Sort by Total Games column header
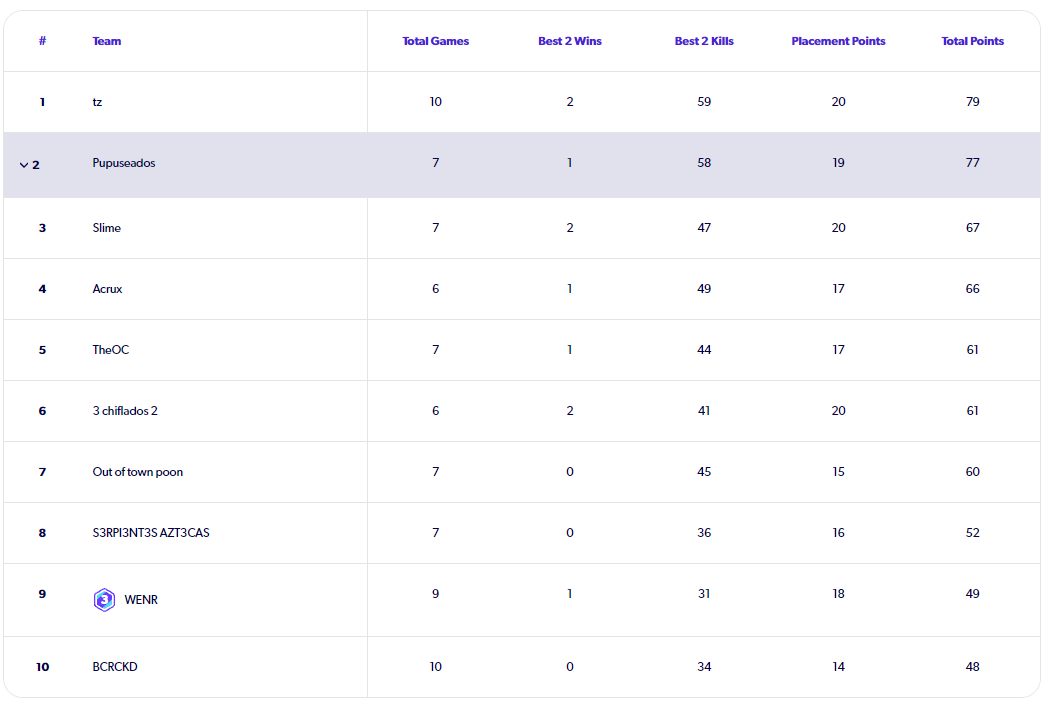Screen dimensions: 1059x704 pyautogui.click(x=436, y=41)
